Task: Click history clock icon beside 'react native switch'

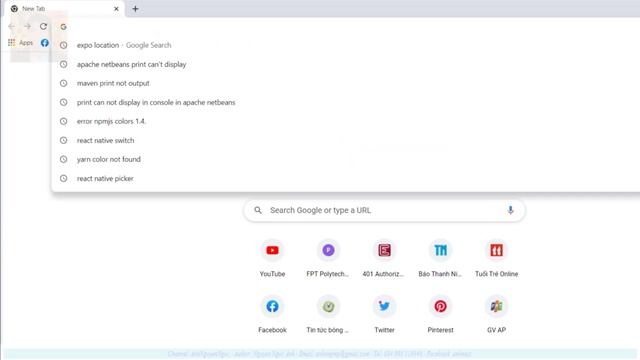Action: [x=63, y=140]
